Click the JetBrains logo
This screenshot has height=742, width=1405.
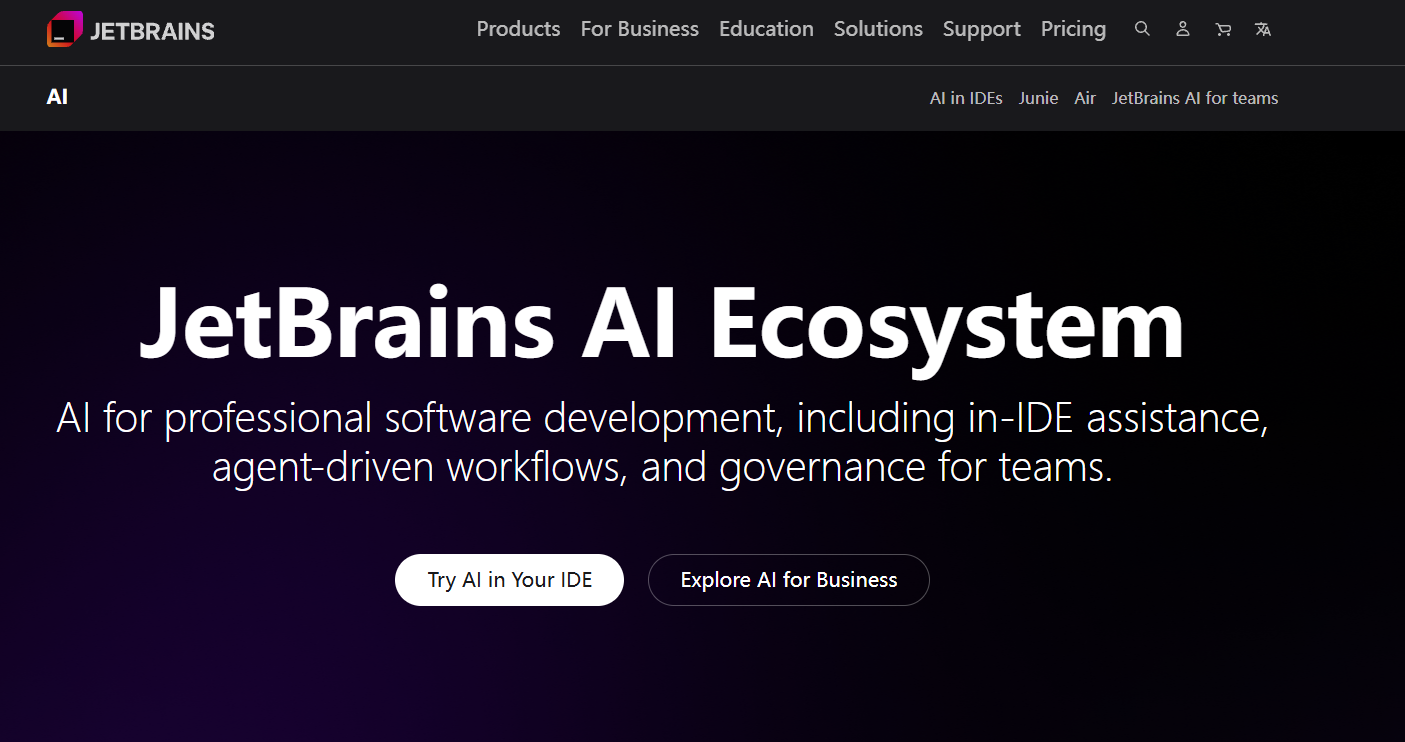click(x=131, y=30)
